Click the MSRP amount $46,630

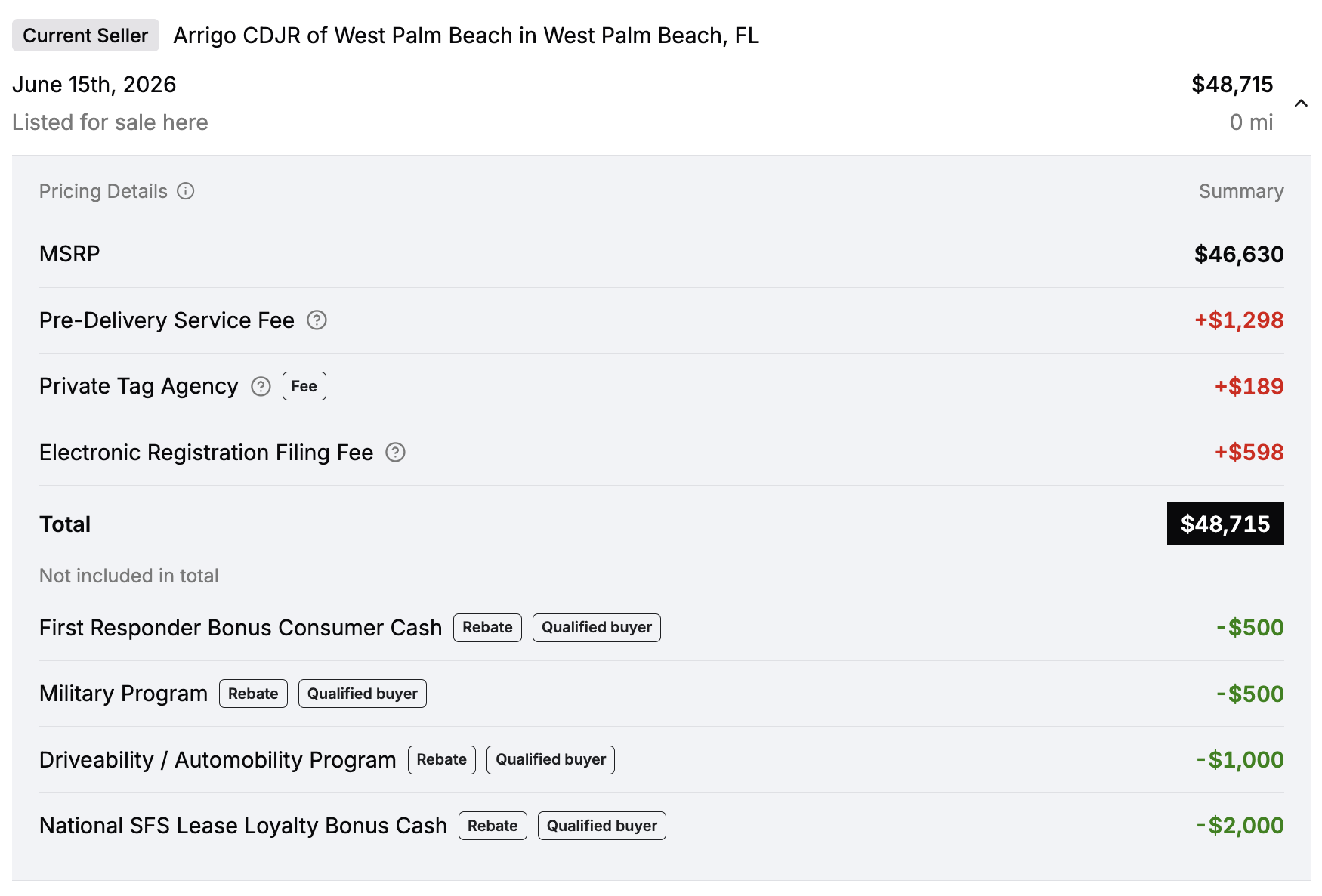[x=1239, y=254]
